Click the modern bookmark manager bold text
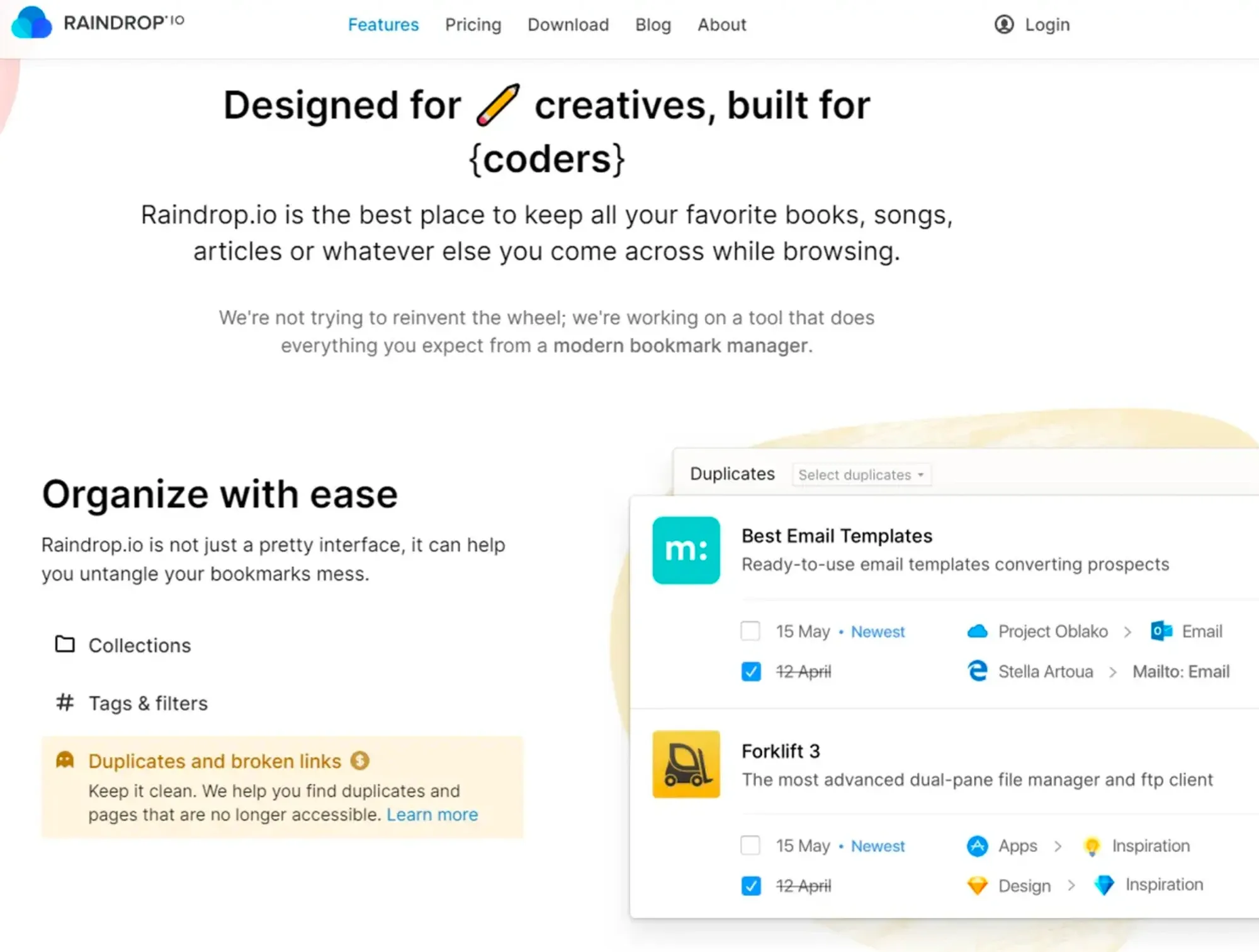The image size is (1259, 952). pyautogui.click(x=682, y=345)
